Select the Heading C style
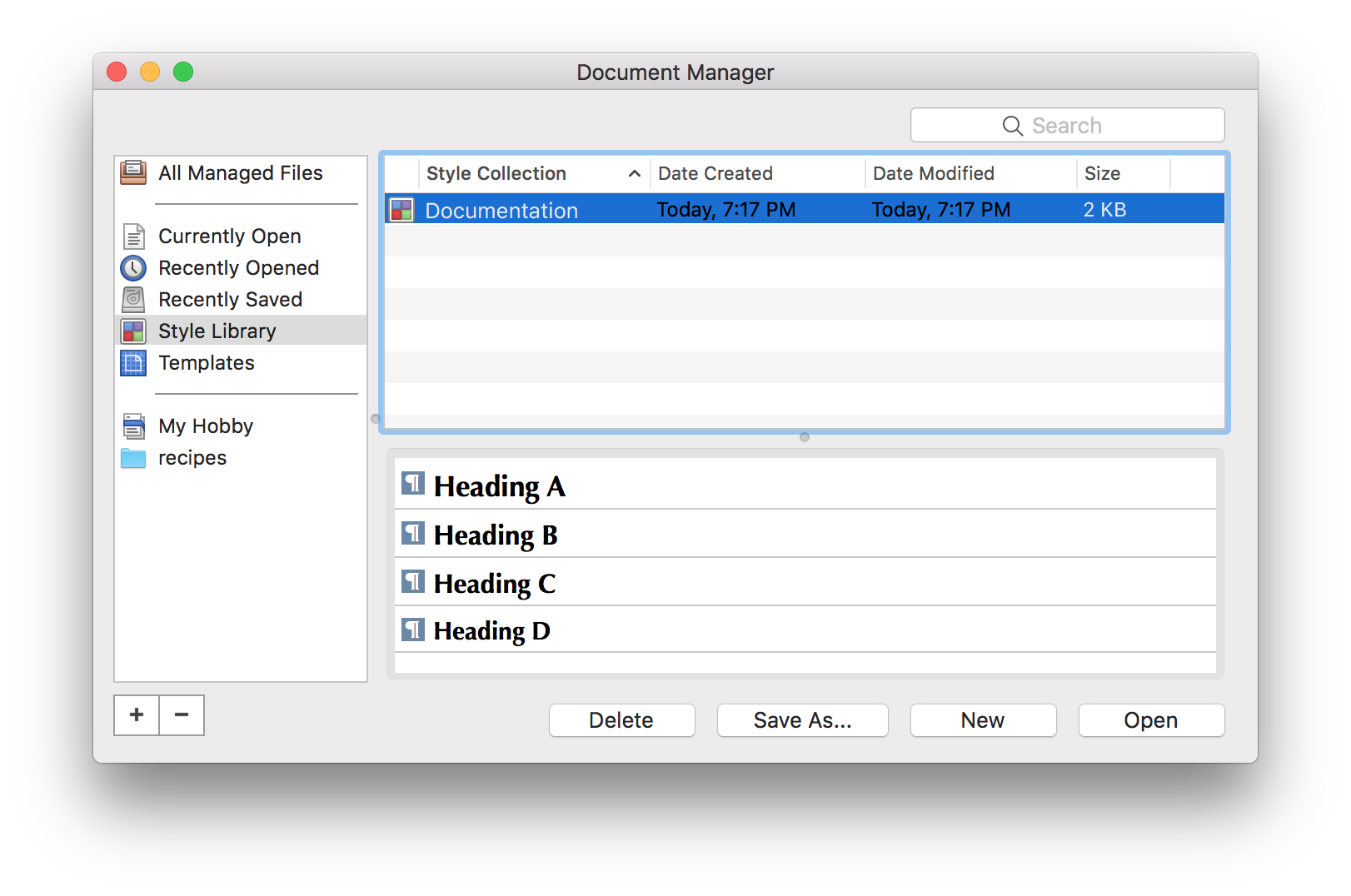Viewport: 1351px width, 896px height. [805, 582]
